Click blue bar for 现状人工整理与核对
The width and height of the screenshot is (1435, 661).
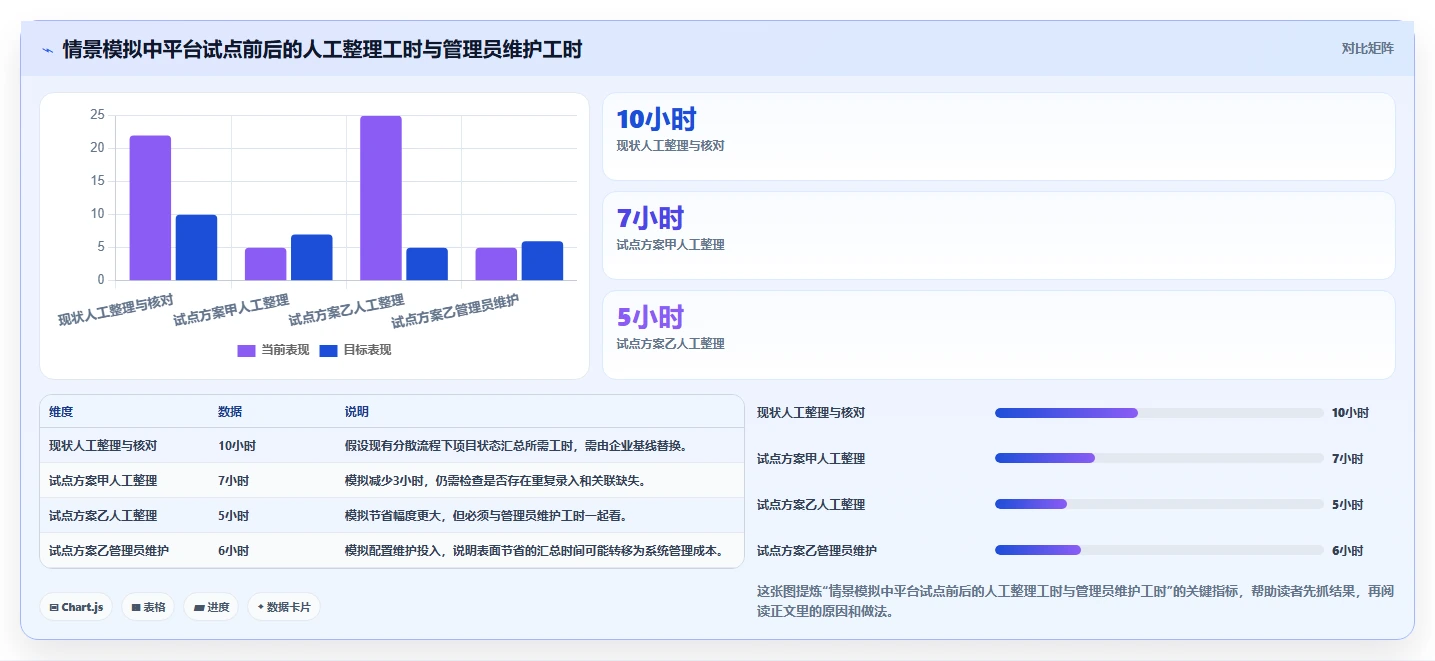pos(196,247)
